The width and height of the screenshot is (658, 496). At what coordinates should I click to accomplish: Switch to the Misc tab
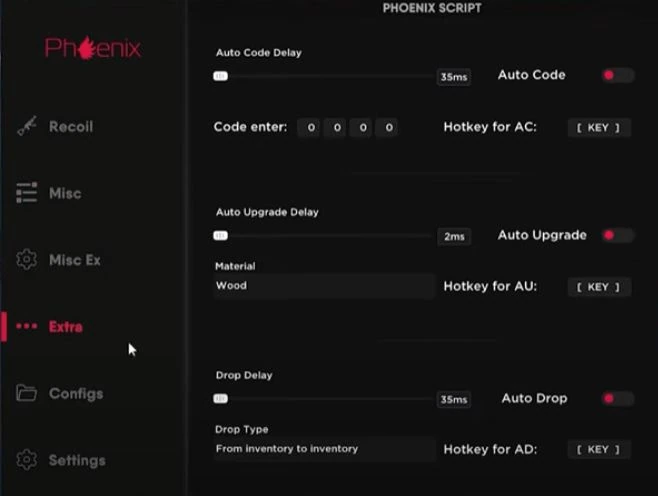65,193
